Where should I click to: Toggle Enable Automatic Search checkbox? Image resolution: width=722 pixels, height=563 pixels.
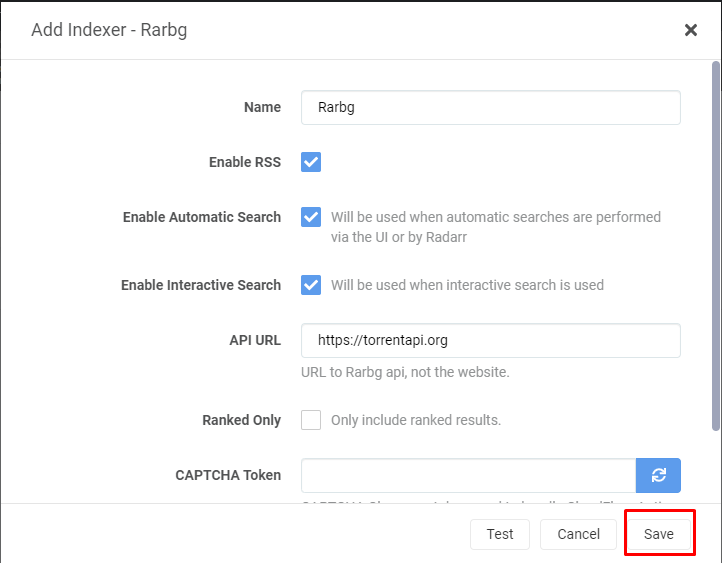coord(311,217)
